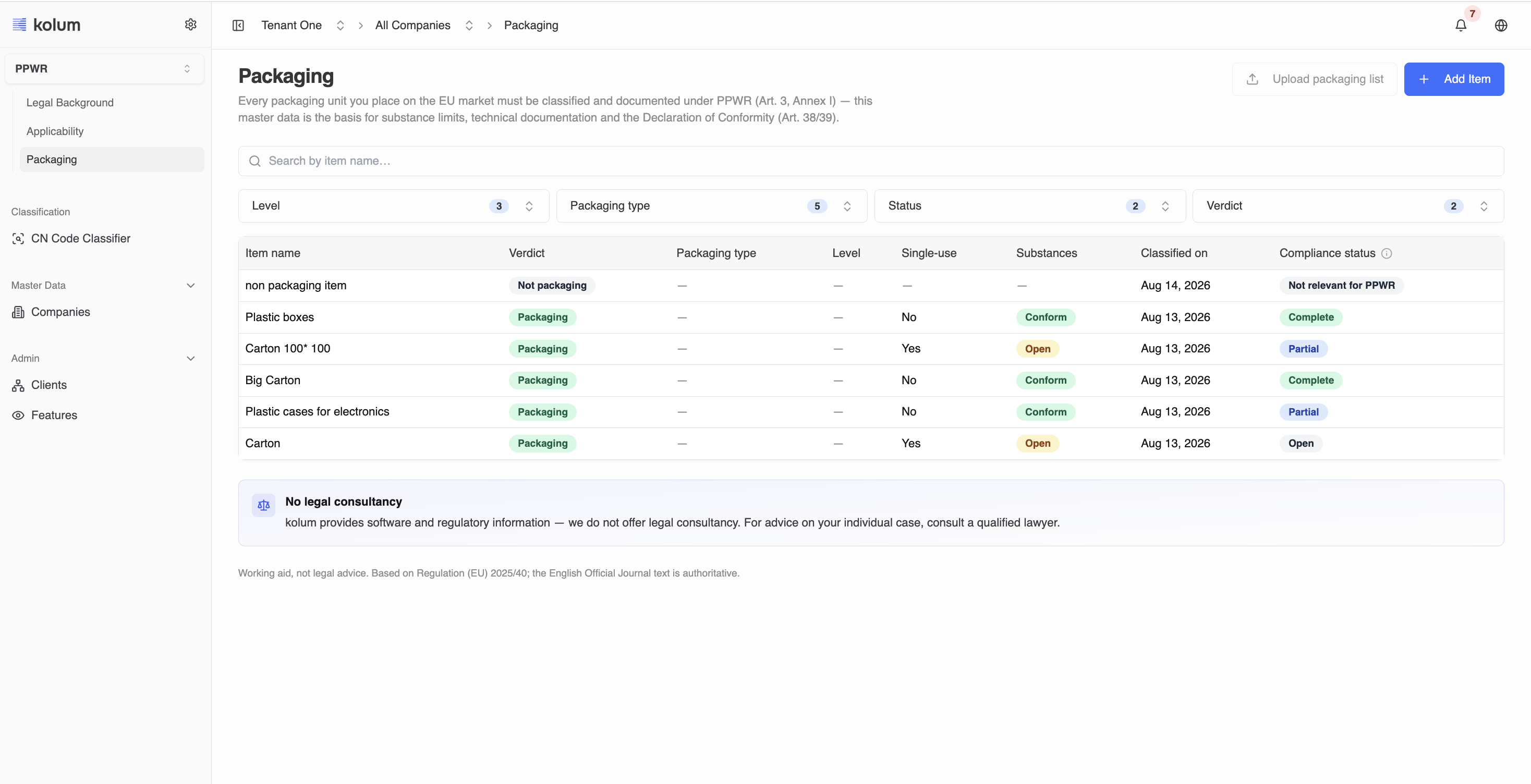Open Clients admin page
The image size is (1531, 784).
click(x=48, y=385)
